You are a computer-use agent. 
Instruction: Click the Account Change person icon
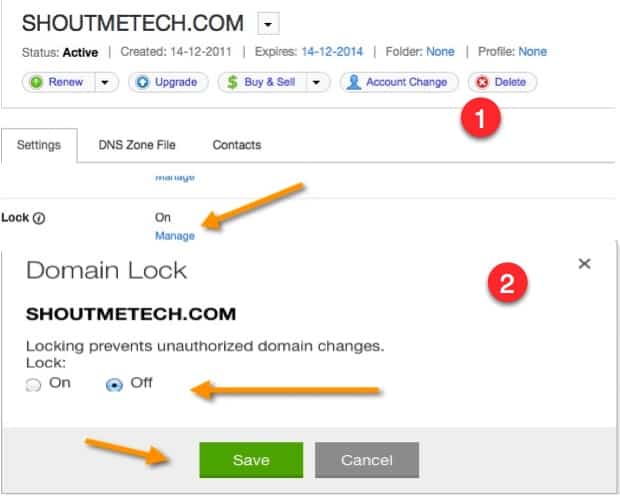click(354, 82)
